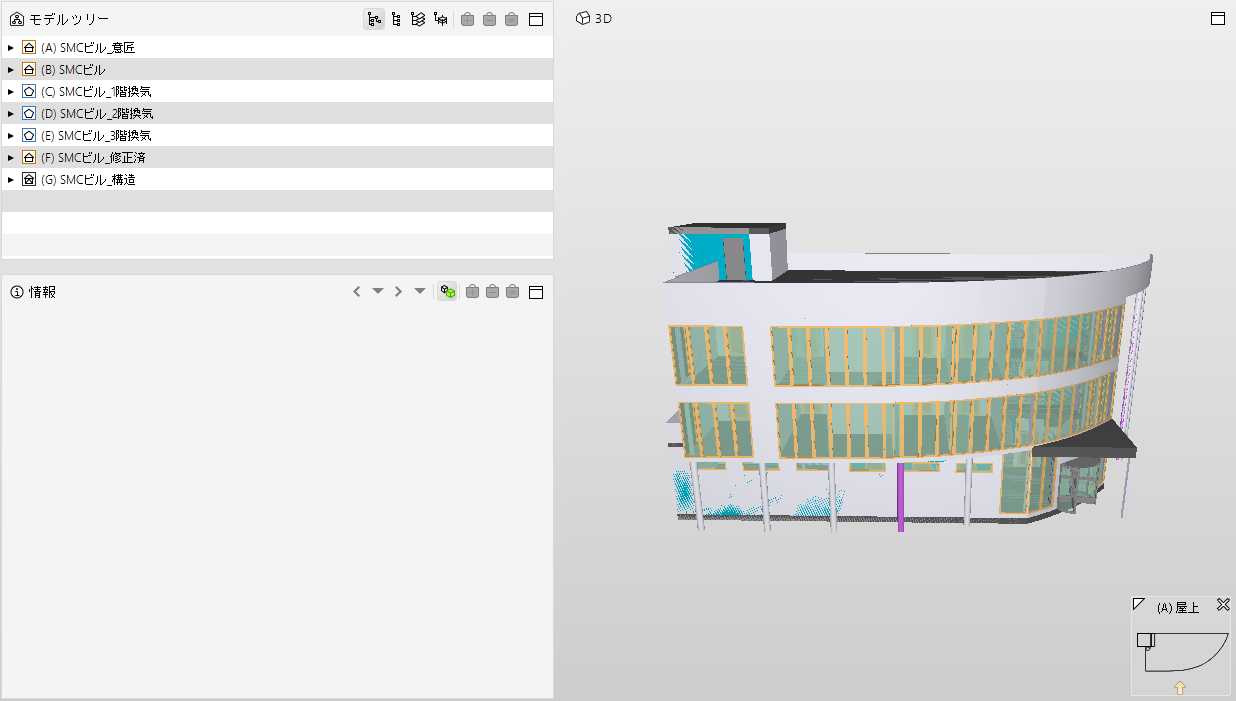Expand the (G) SMCビル_構造 node
This screenshot has height=701, width=1236.
click(x=10, y=179)
